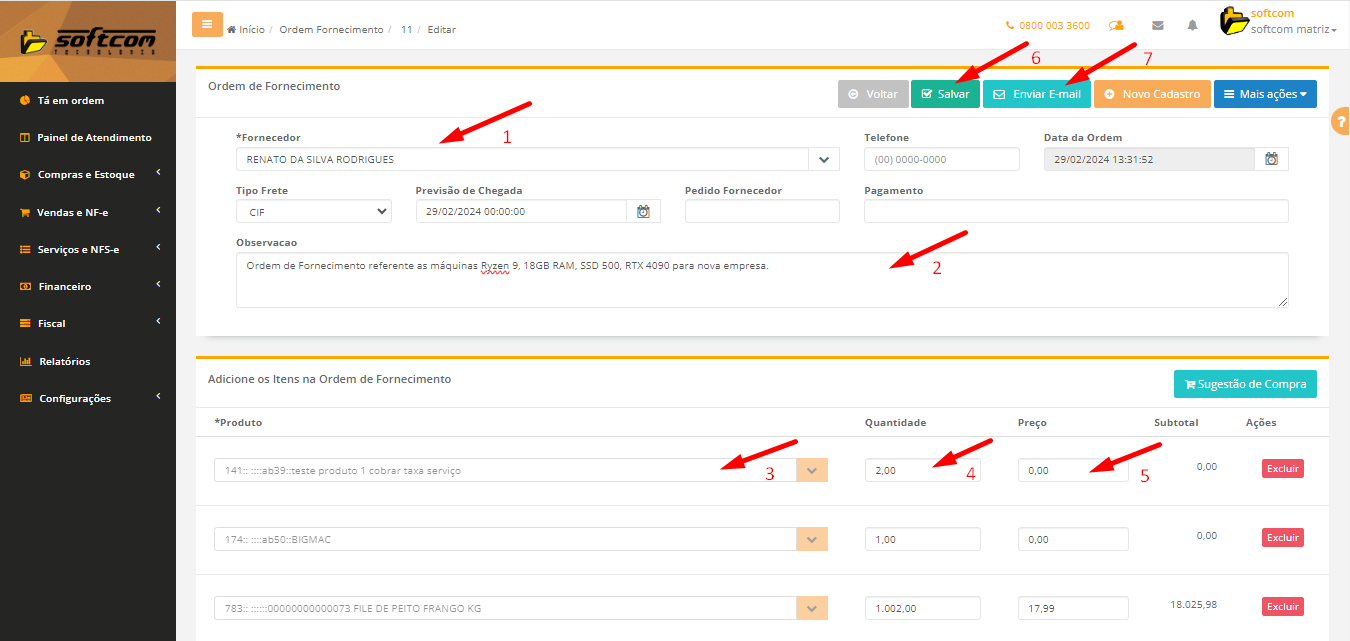Click the Sugestão de Compra button
Screen dimensions: 1350x641
[1245, 384]
